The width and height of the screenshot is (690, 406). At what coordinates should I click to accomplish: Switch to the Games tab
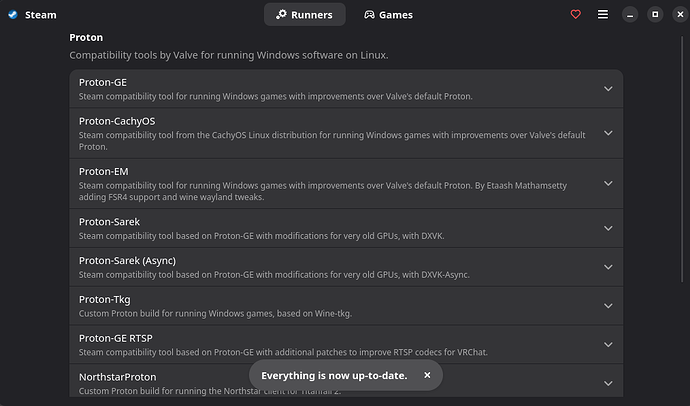tap(388, 15)
